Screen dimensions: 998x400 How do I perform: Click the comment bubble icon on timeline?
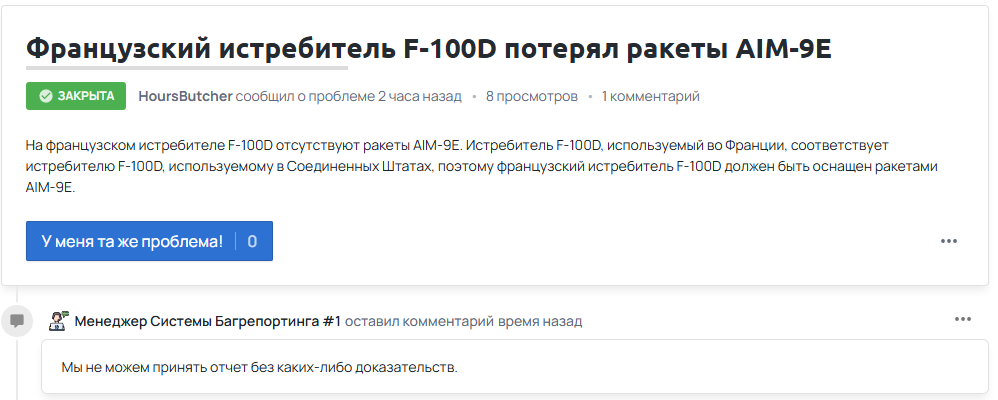(17, 321)
